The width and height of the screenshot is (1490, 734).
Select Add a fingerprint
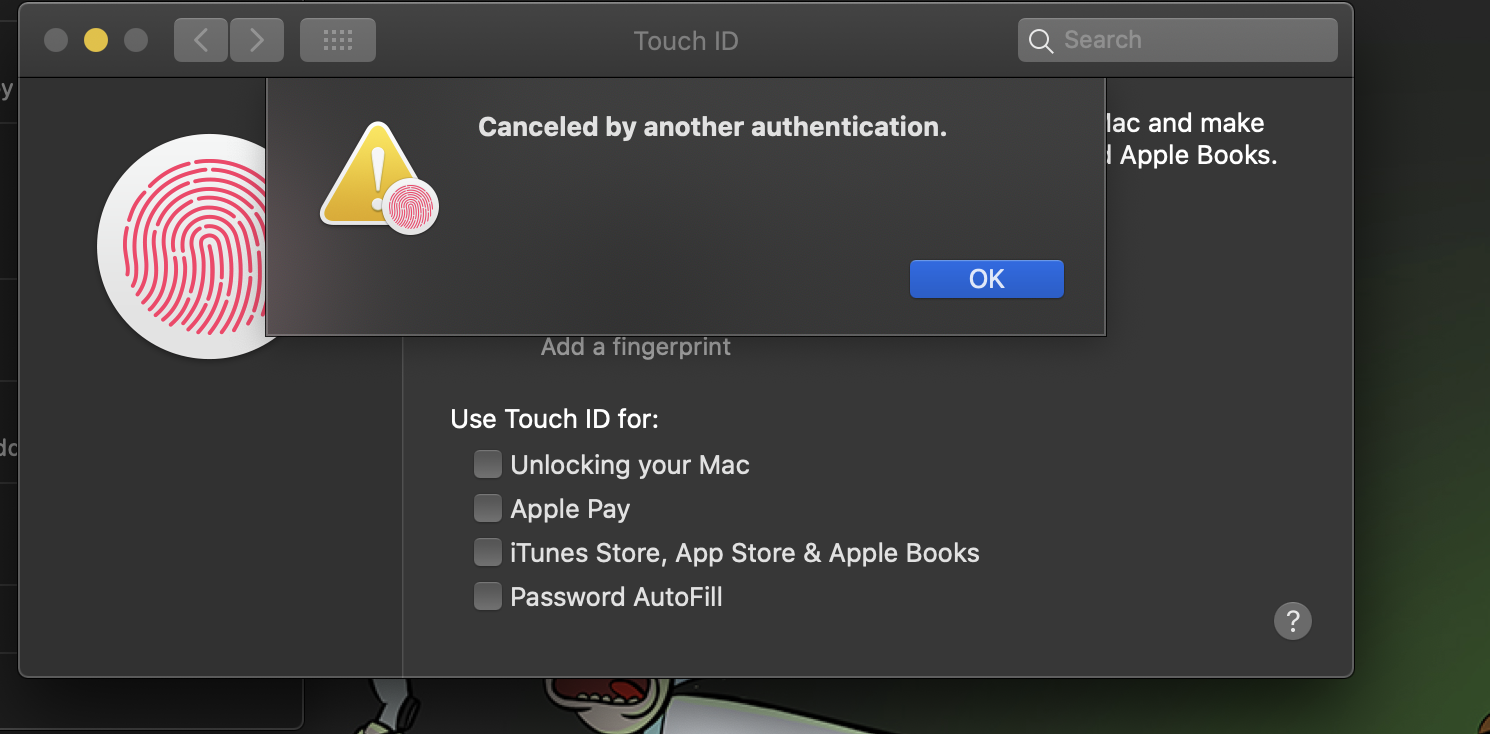click(x=635, y=346)
